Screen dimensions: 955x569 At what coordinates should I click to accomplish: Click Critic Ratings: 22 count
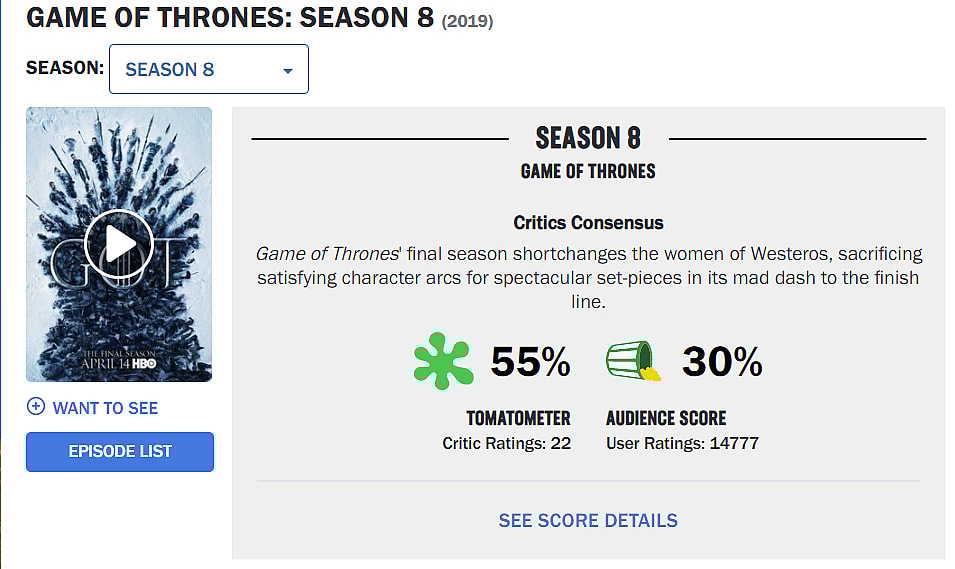click(x=506, y=443)
